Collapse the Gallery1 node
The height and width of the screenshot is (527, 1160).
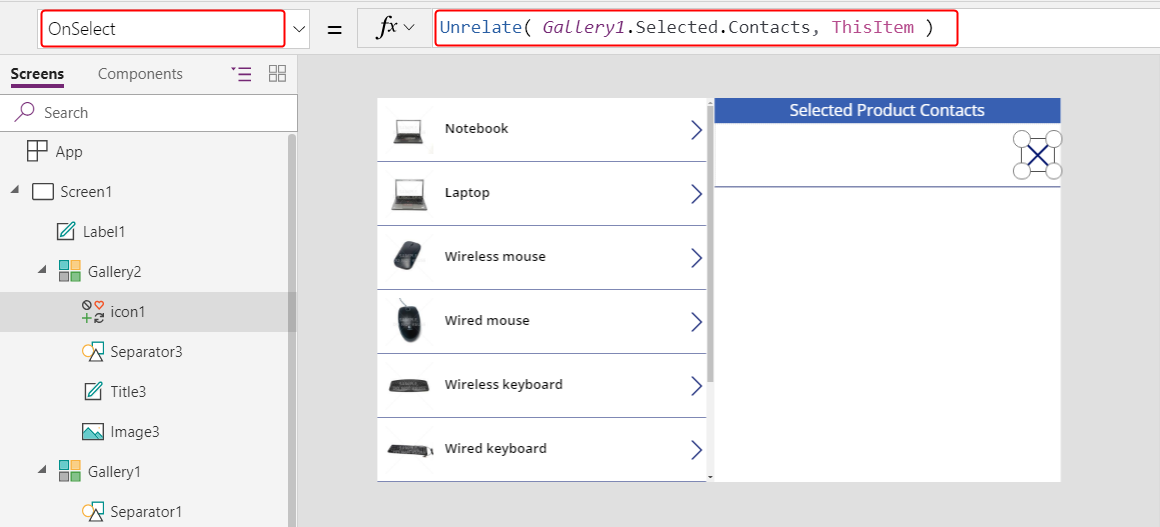tap(42, 471)
